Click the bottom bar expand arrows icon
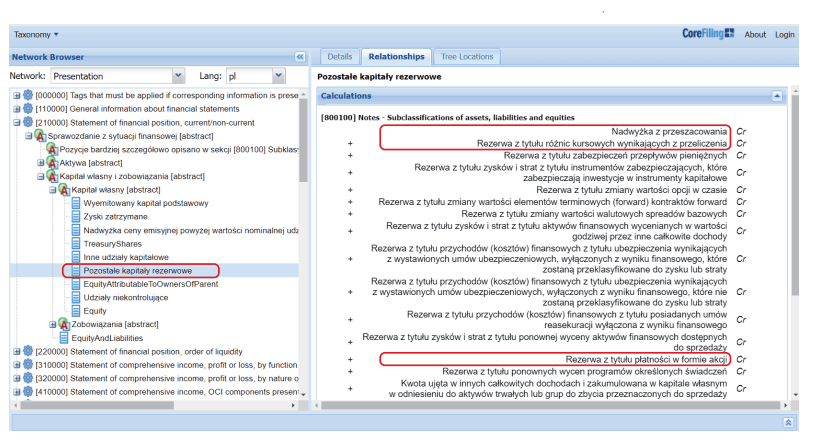The height and width of the screenshot is (445, 814). pyautogui.click(x=788, y=422)
